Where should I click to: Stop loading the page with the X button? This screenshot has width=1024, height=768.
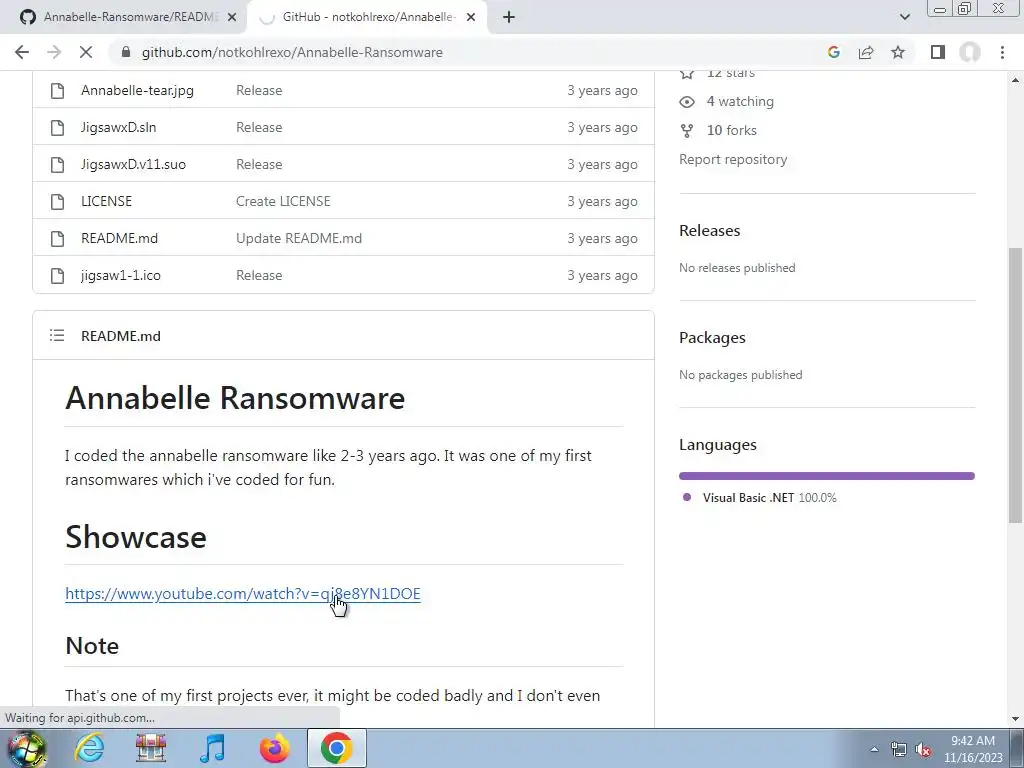click(86, 52)
